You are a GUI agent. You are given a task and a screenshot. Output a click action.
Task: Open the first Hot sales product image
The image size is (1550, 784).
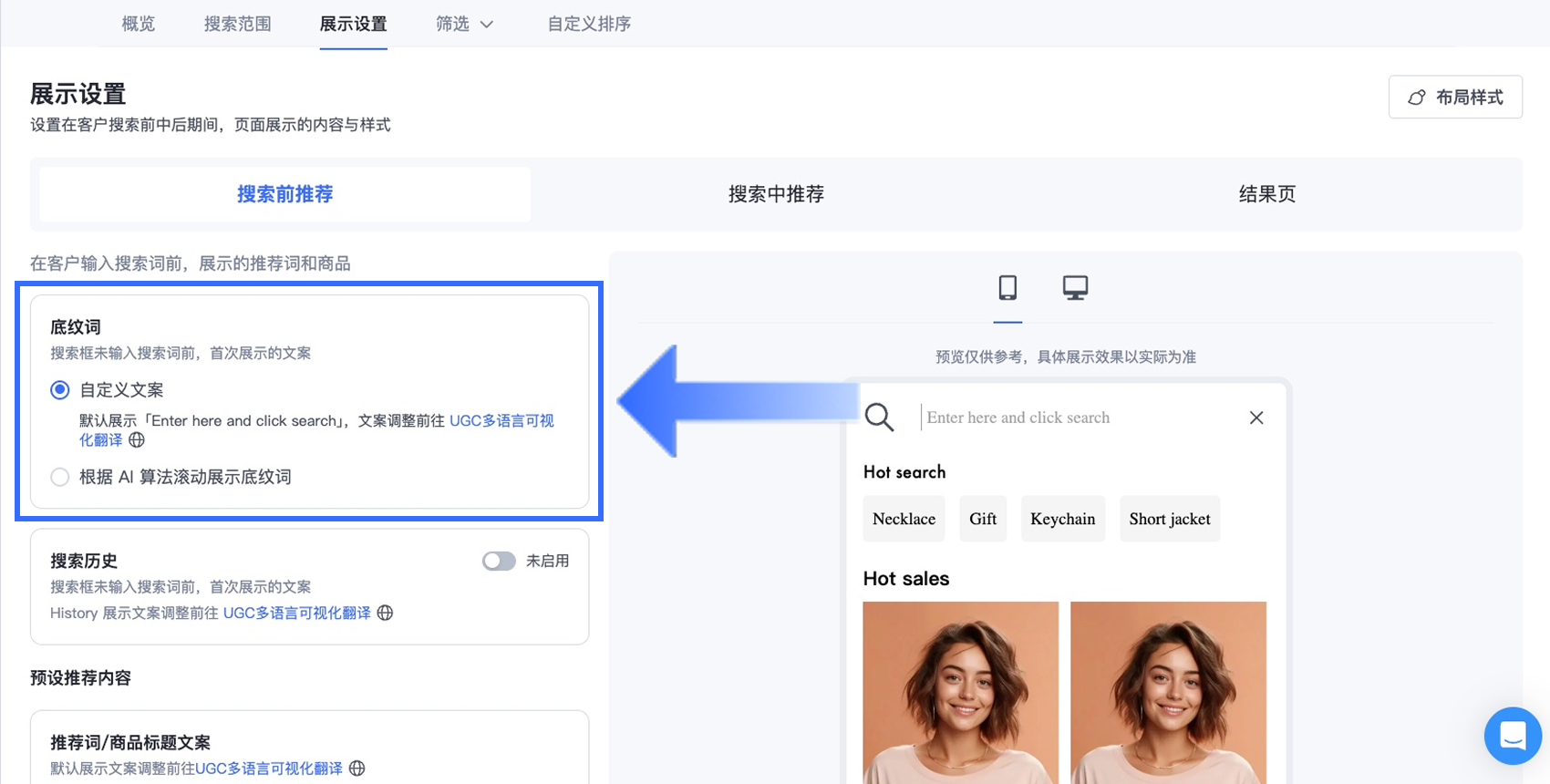tap(961, 693)
